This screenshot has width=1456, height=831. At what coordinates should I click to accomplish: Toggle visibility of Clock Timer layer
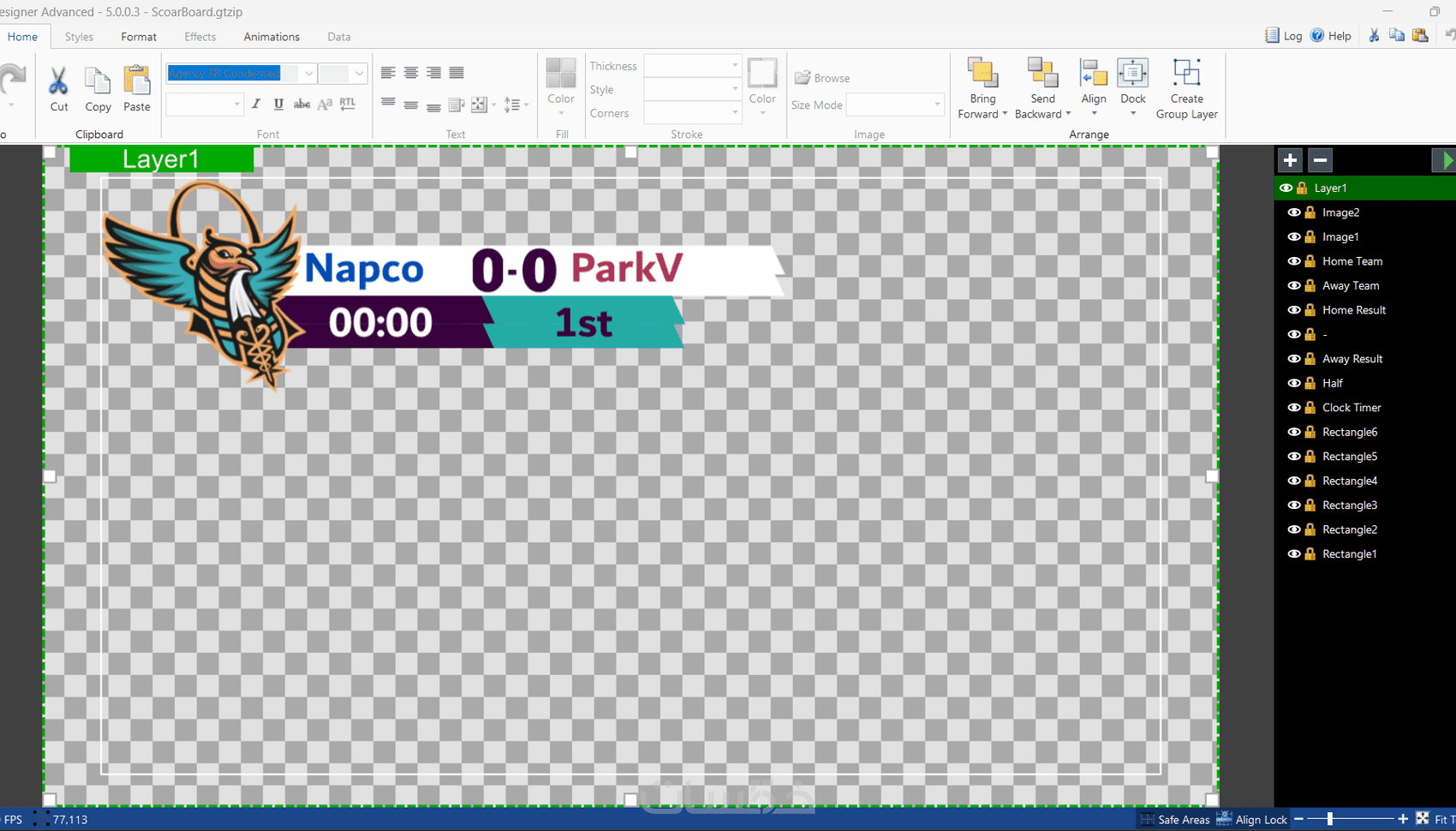point(1294,408)
